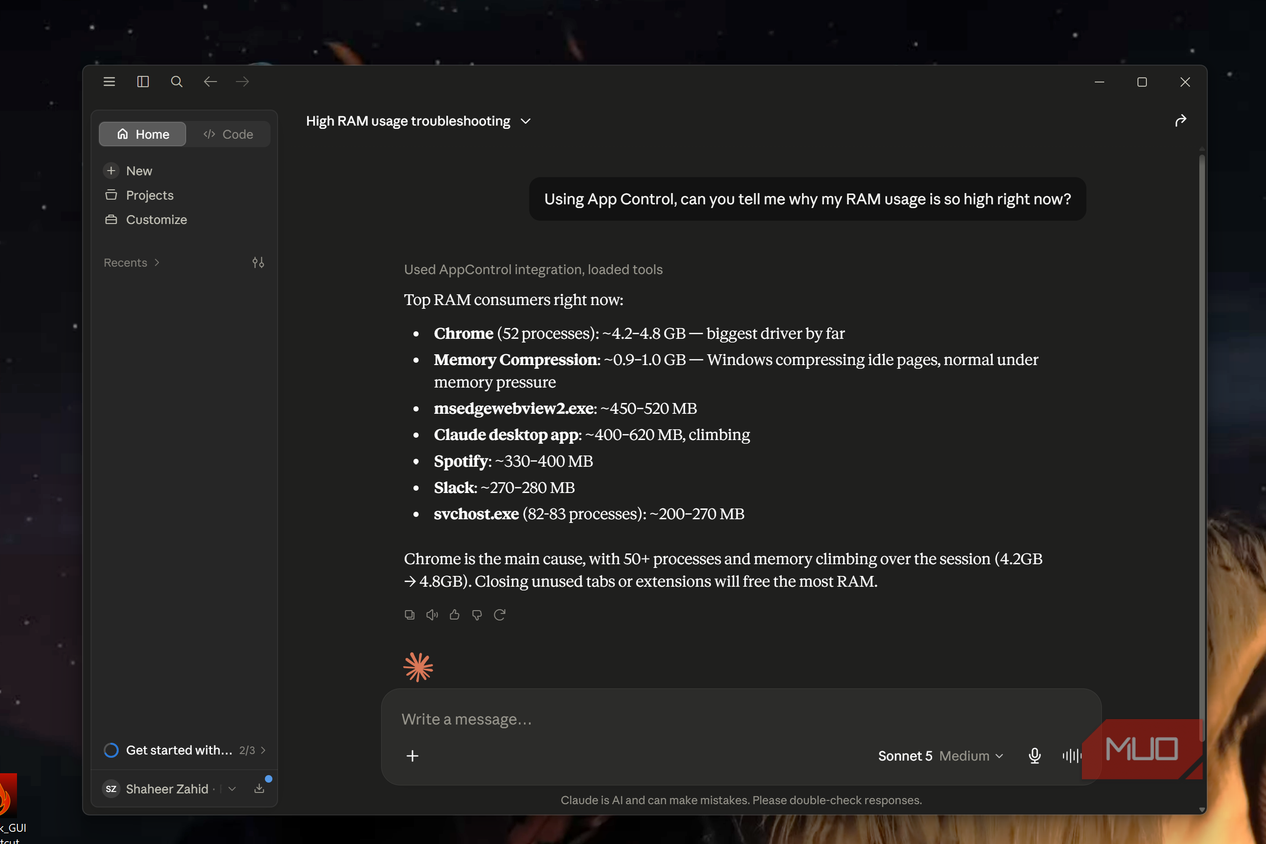Start a New chat
This screenshot has height=844, width=1266.
[x=129, y=171]
